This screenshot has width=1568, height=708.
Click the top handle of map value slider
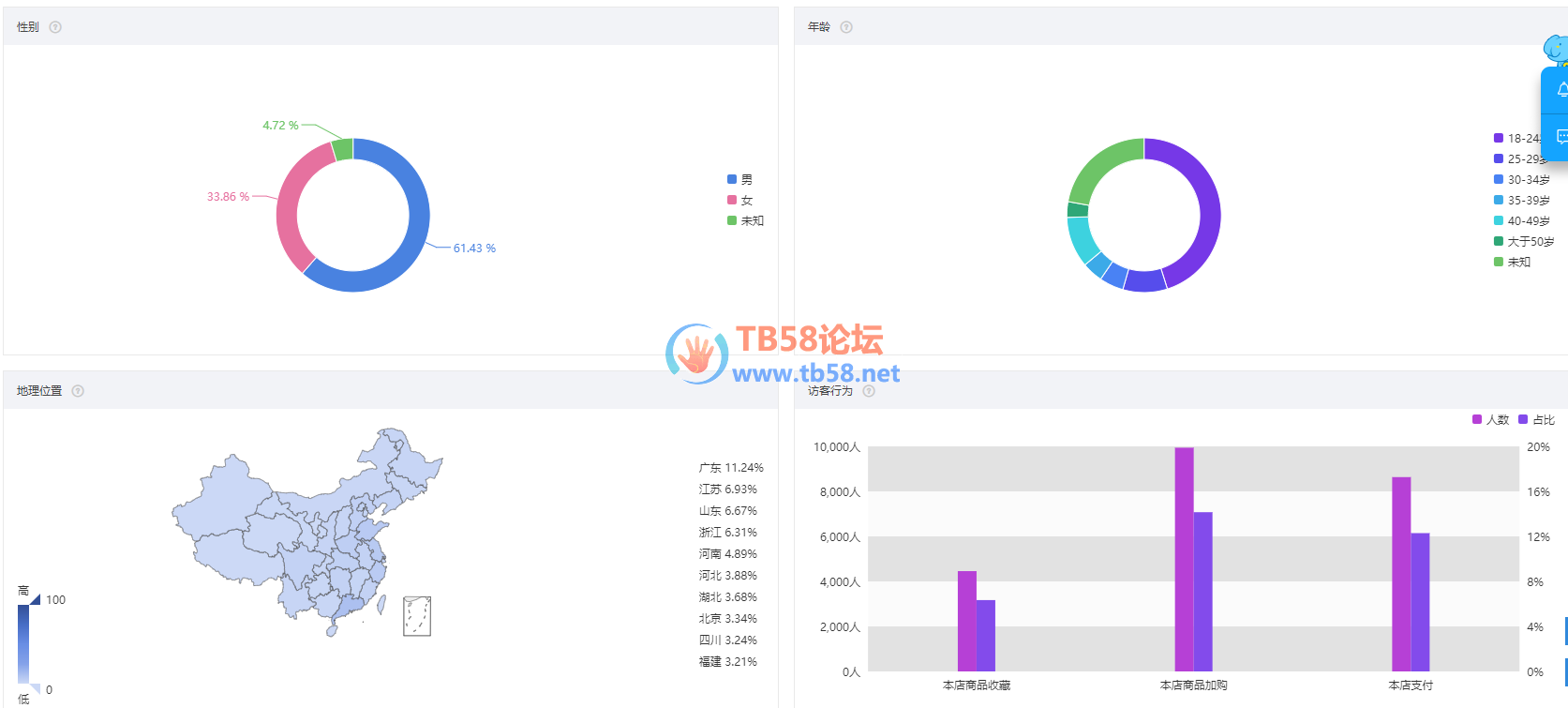(x=35, y=599)
